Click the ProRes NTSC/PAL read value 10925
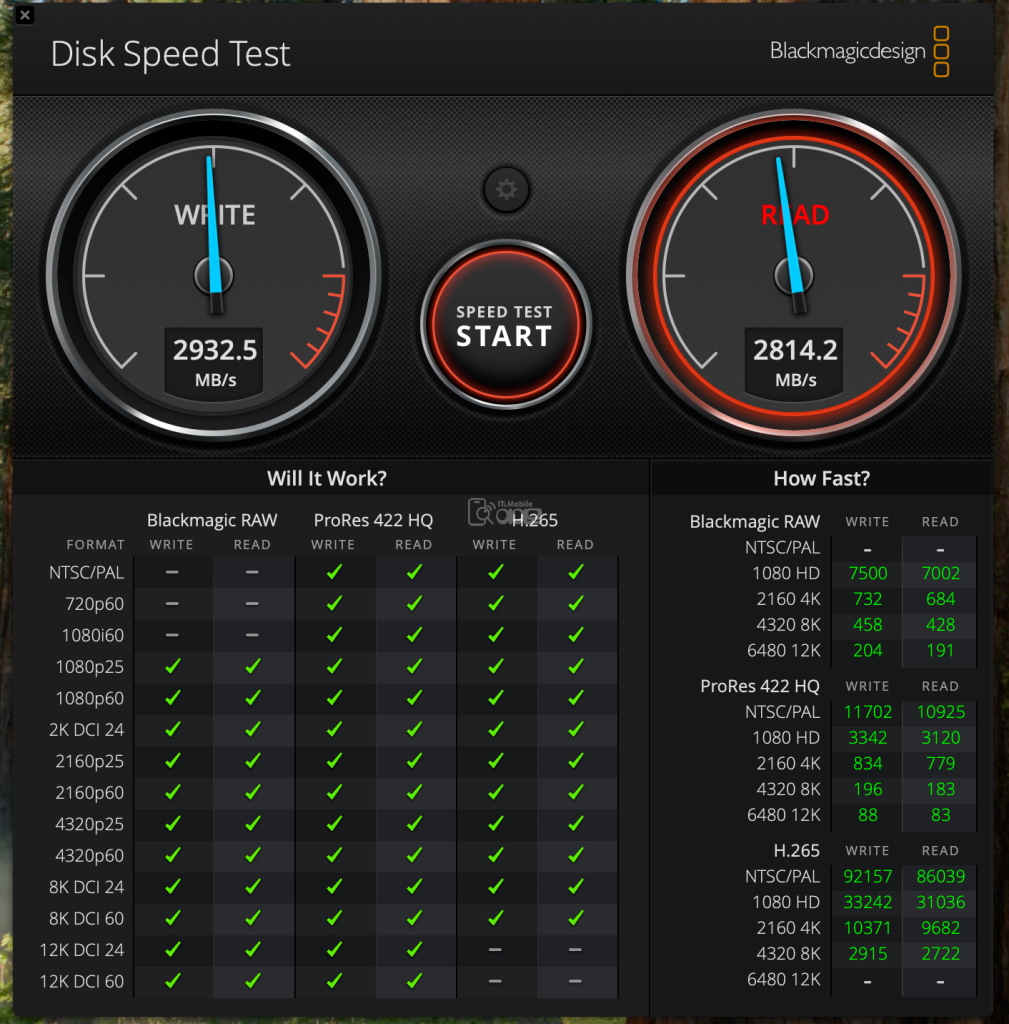This screenshot has width=1009, height=1024. pos(940,712)
